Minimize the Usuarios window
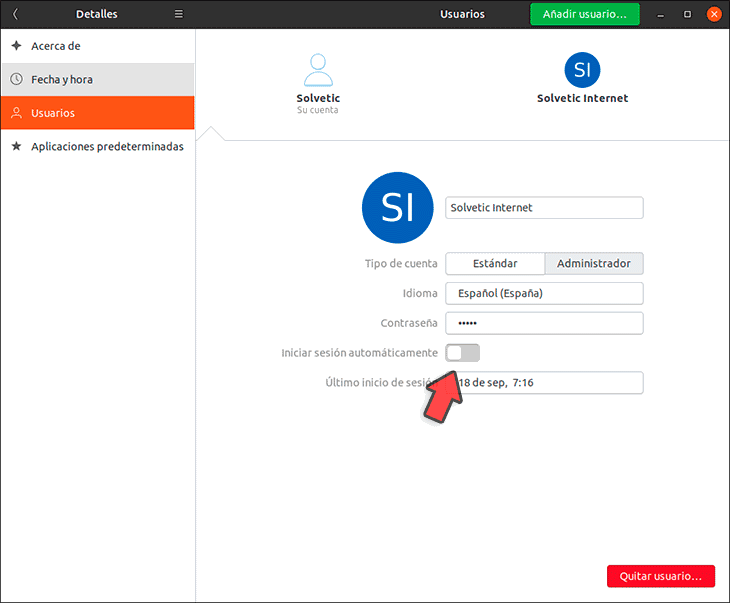 (660, 14)
